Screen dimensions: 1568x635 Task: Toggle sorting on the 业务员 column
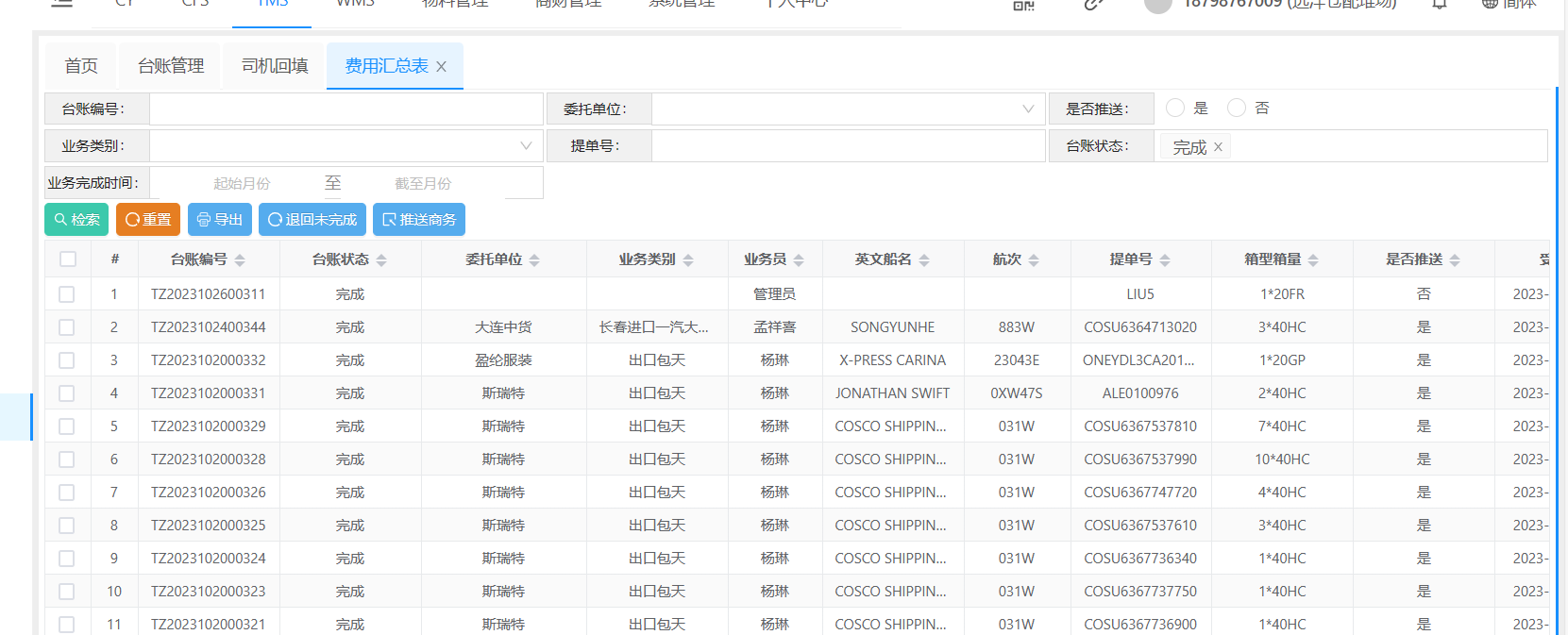(x=799, y=260)
